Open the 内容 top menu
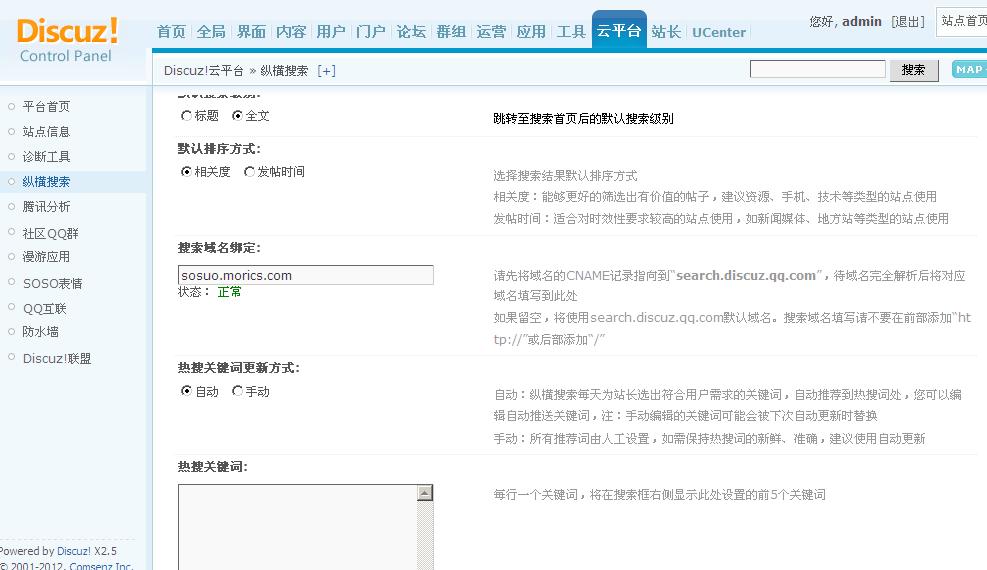Image resolution: width=987 pixels, height=570 pixels. tap(291, 31)
